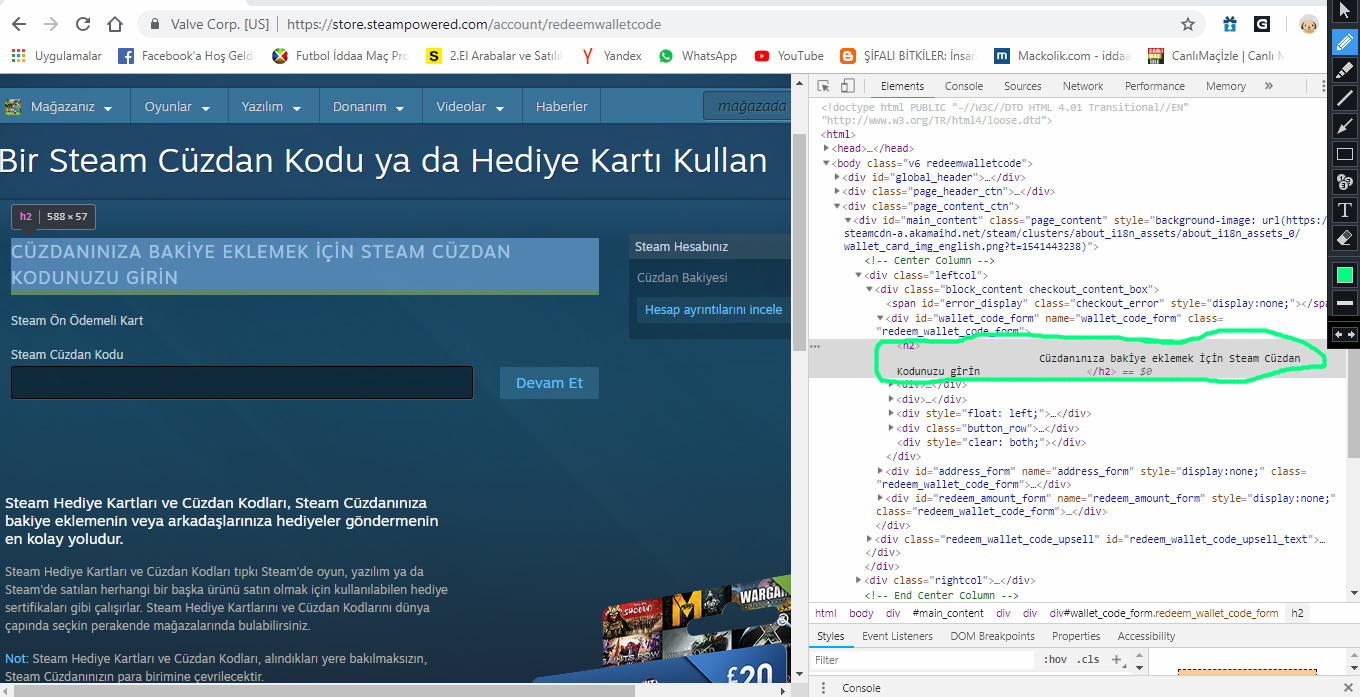Screen dimensions: 1360x697
Task: Toggle the :hov element state panel
Action: click(x=1055, y=660)
